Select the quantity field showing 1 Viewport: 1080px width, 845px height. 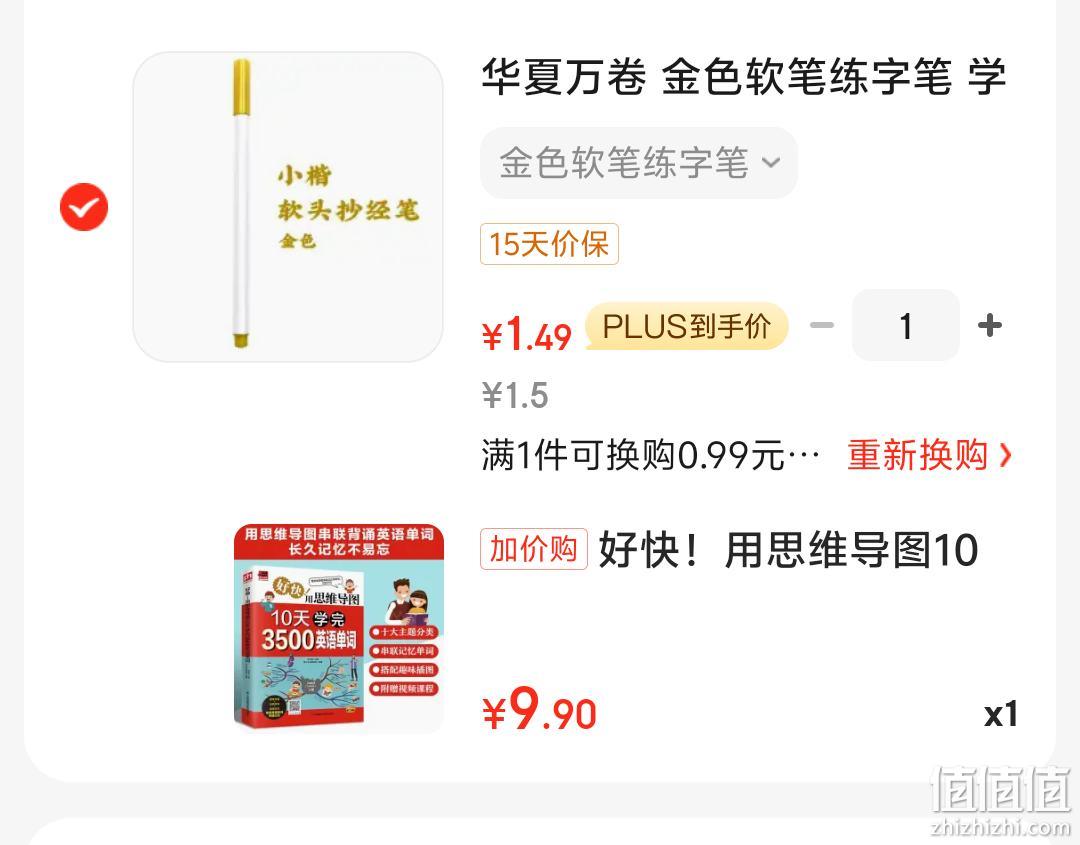tap(906, 325)
